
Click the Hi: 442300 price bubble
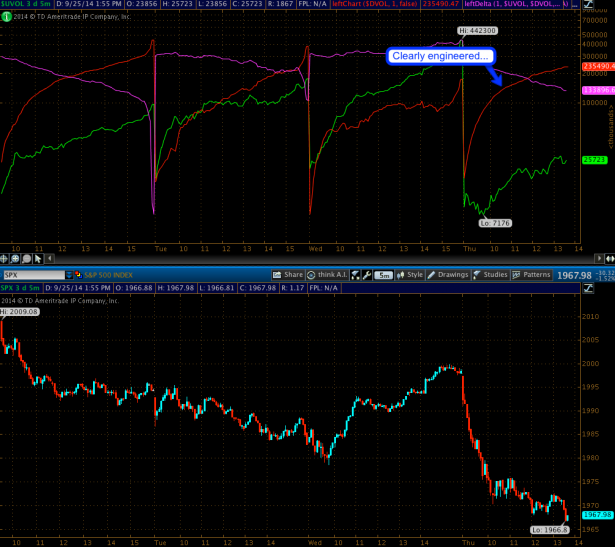click(x=475, y=31)
